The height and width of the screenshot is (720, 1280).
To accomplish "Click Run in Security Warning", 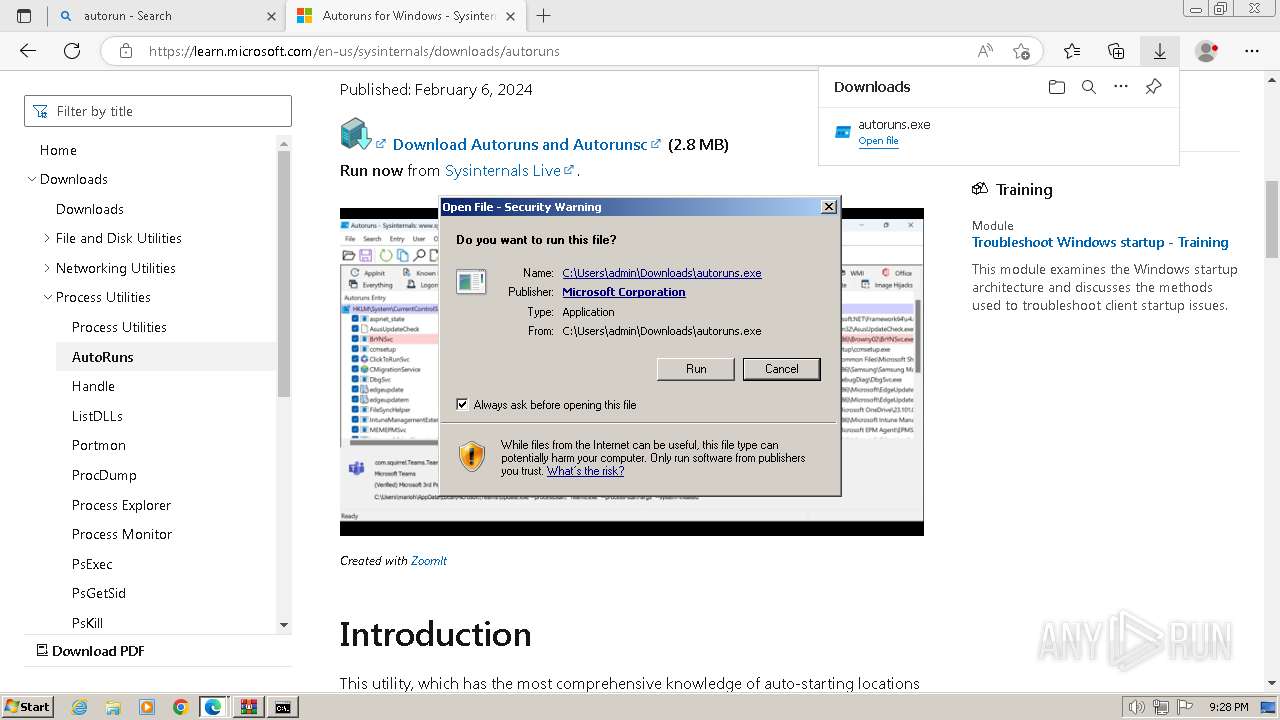I will (696, 369).
